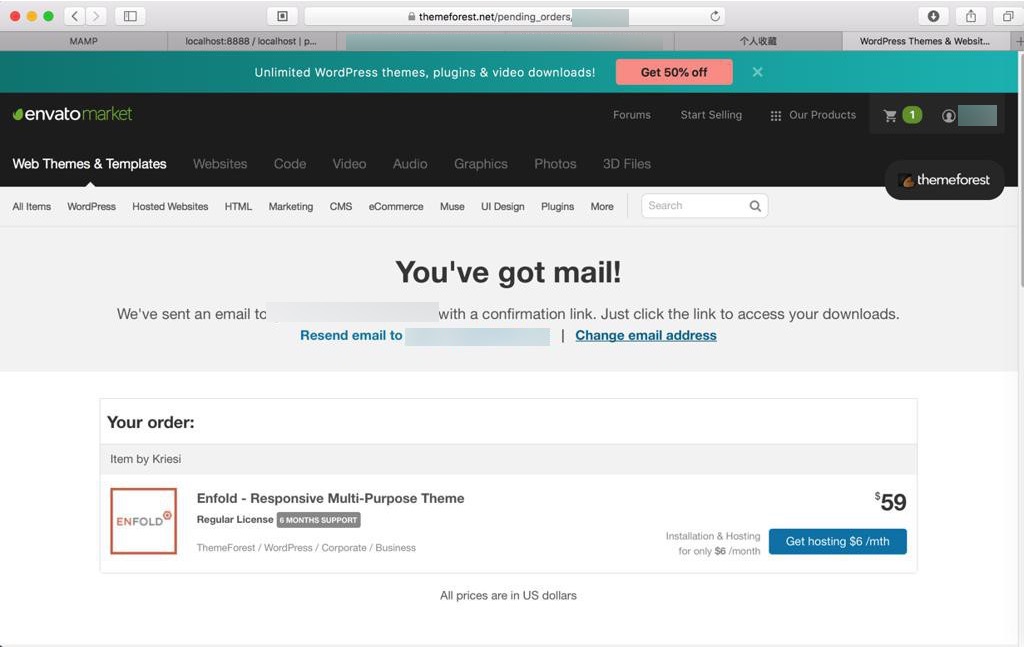
Task: Switch to the MAMP browser tab
Action: pos(84,41)
